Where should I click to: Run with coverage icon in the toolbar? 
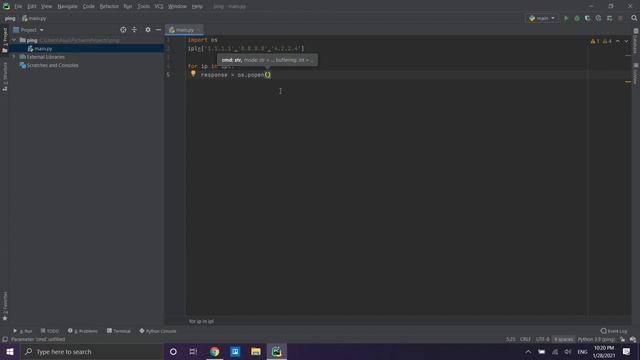[588, 18]
